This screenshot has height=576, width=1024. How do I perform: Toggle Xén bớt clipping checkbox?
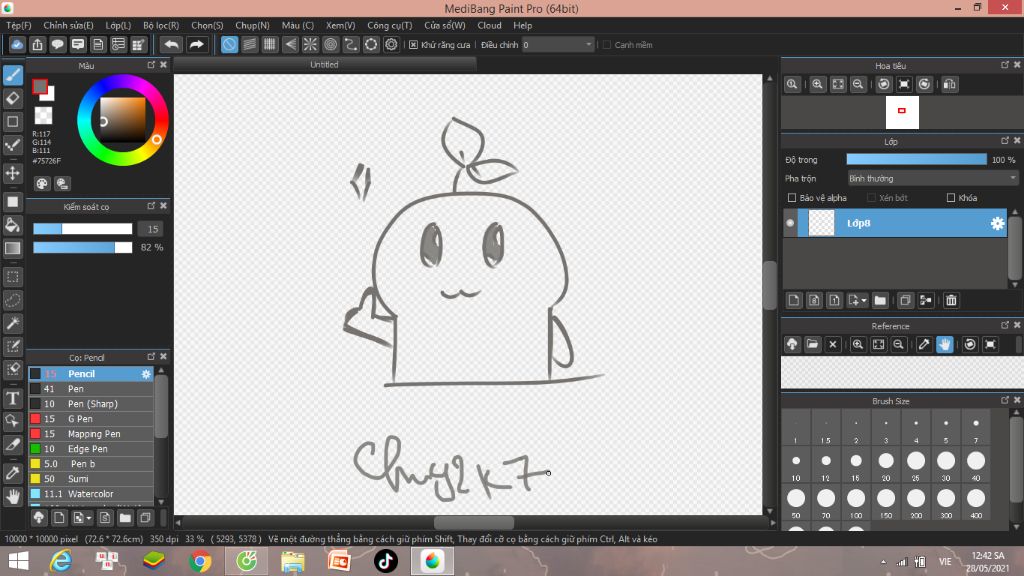click(871, 198)
